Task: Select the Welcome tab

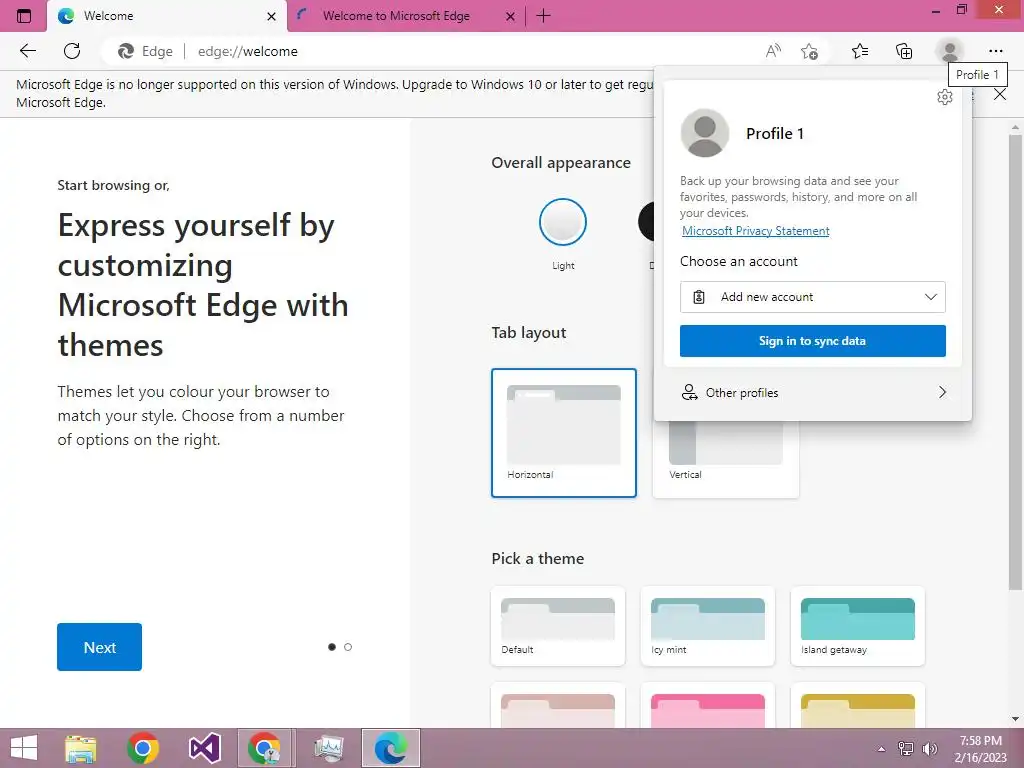Action: pyautogui.click(x=167, y=16)
